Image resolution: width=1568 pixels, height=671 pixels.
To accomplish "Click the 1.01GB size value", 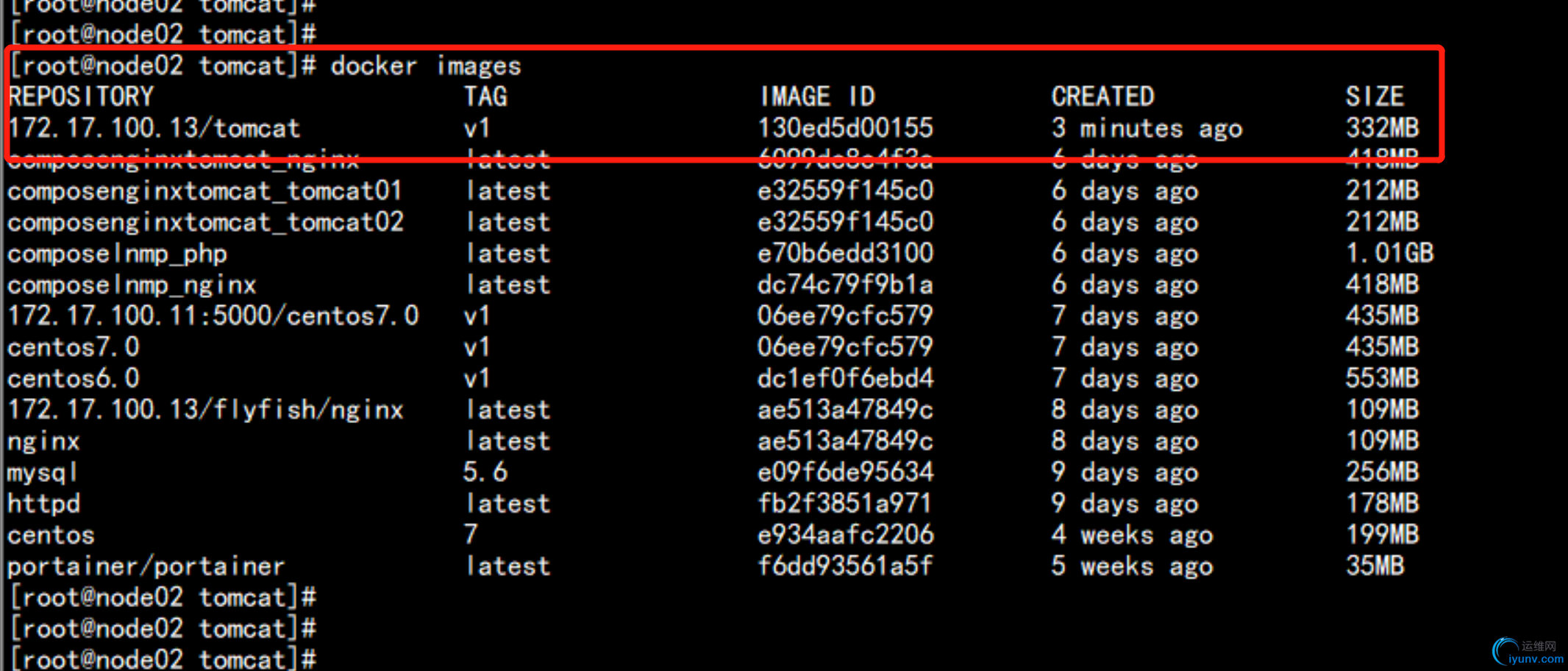I will (1389, 254).
